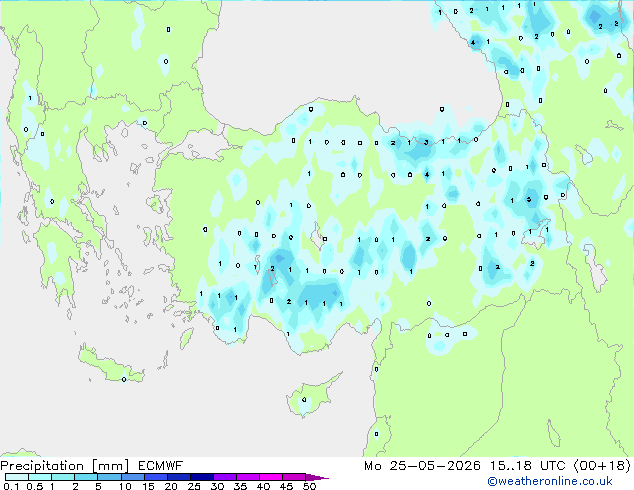Image resolution: width=634 pixels, height=490 pixels.
Task: Click the precipitation value '5' in eastern Turkey
Action: (x=529, y=199)
